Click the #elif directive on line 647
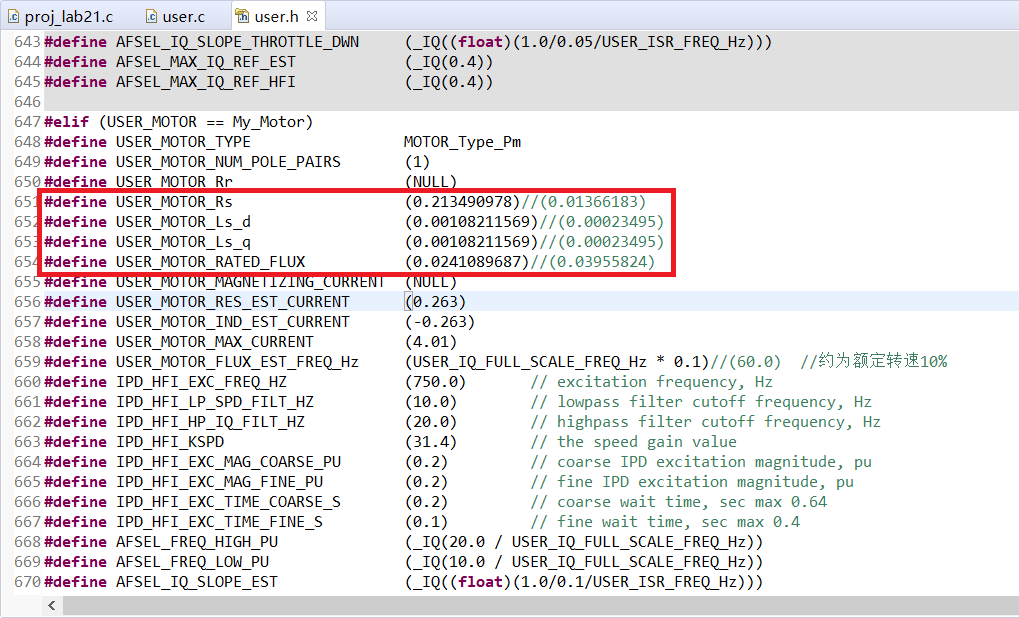This screenshot has height=618, width=1019. click(66, 122)
